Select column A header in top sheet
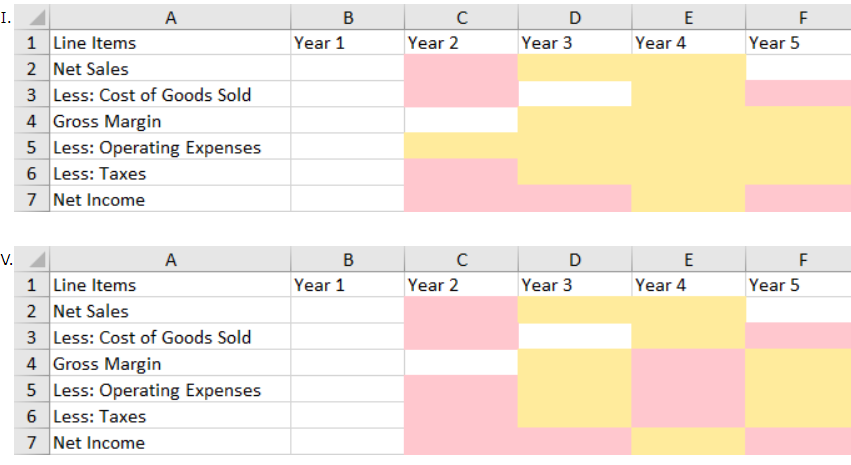This screenshot has width=851, height=465. (x=169, y=17)
